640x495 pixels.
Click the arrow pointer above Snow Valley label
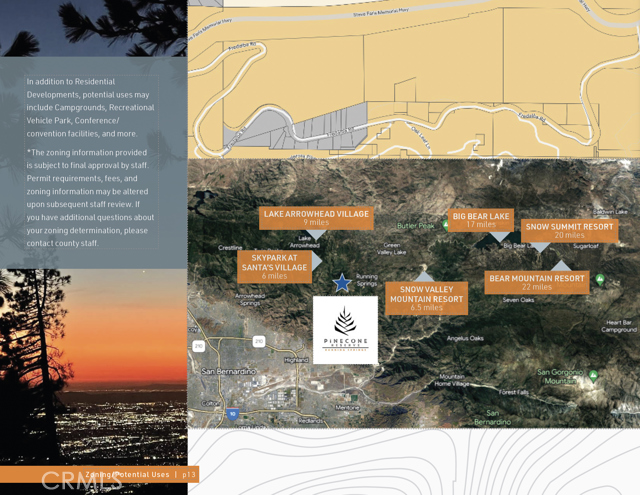coord(425,276)
